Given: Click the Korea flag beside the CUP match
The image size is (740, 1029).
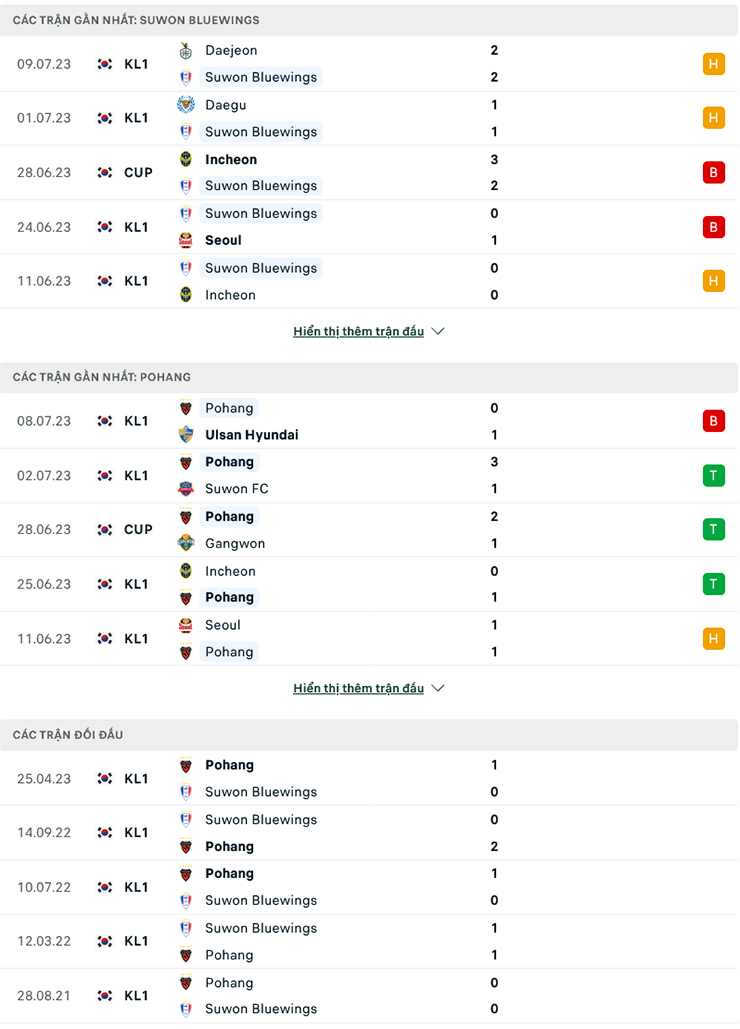Looking at the screenshot, I should (x=104, y=171).
